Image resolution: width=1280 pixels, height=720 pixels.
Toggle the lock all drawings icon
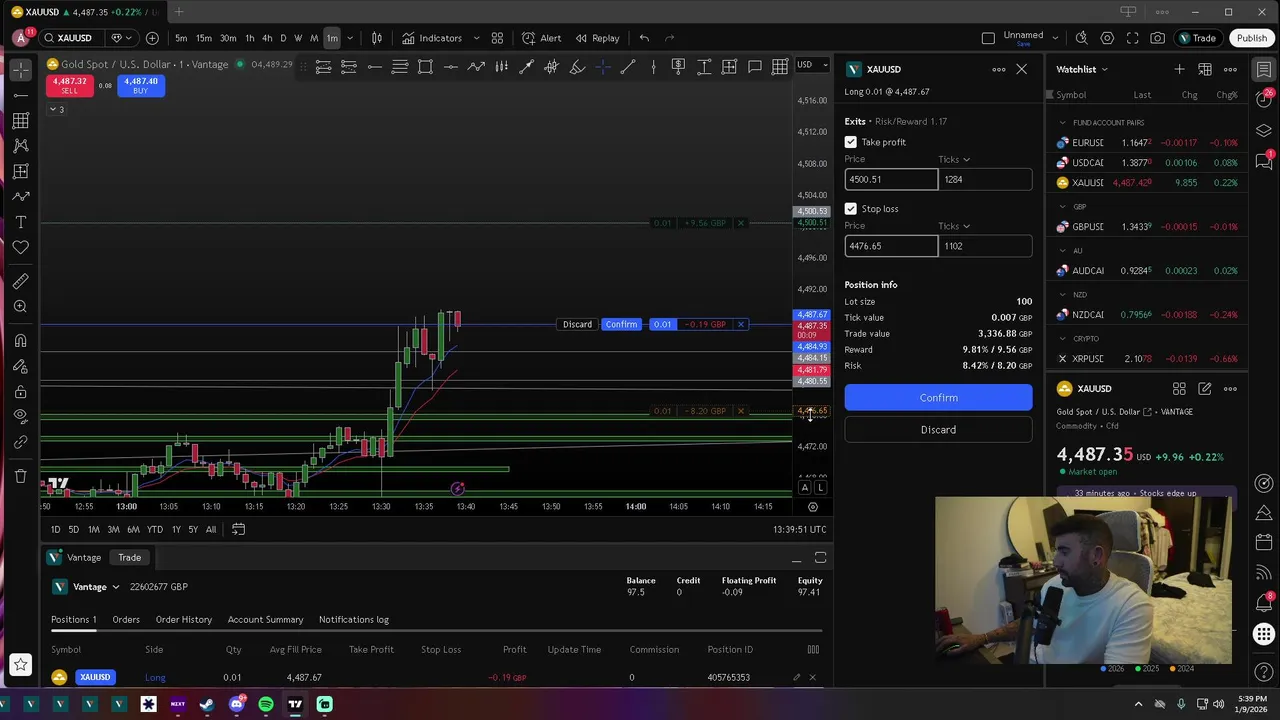(x=20, y=391)
